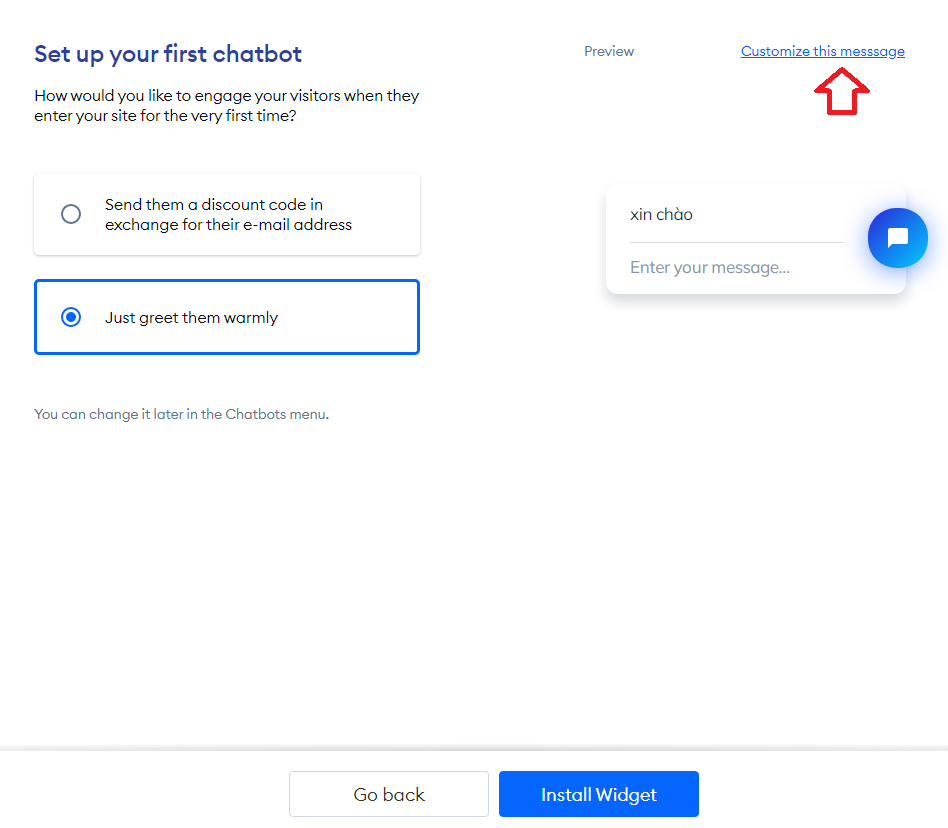Image resolution: width=948 pixels, height=828 pixels.
Task: Click the red upward arrow annotation
Action: 842,92
